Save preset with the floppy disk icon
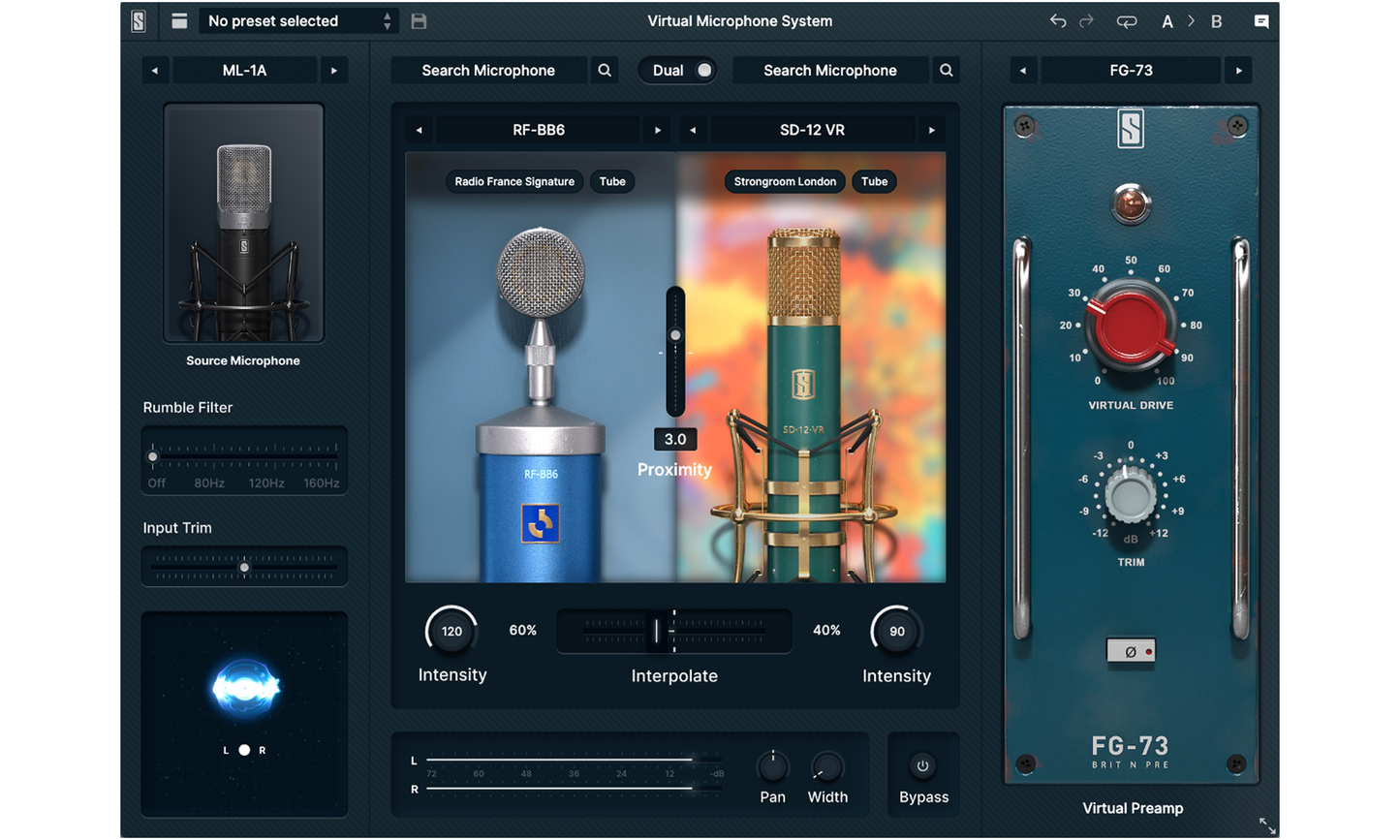This screenshot has width=1400, height=840. coord(419,21)
